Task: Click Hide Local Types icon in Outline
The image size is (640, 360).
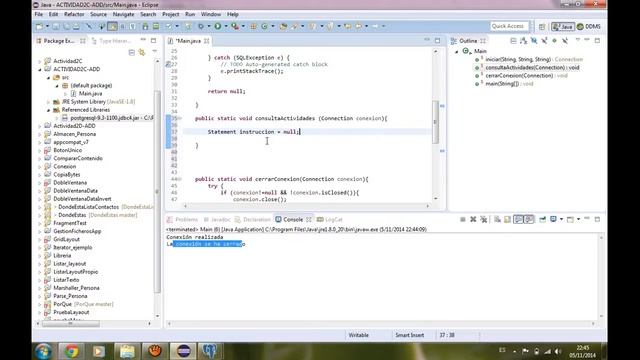Action: pyautogui.click(x=565, y=40)
